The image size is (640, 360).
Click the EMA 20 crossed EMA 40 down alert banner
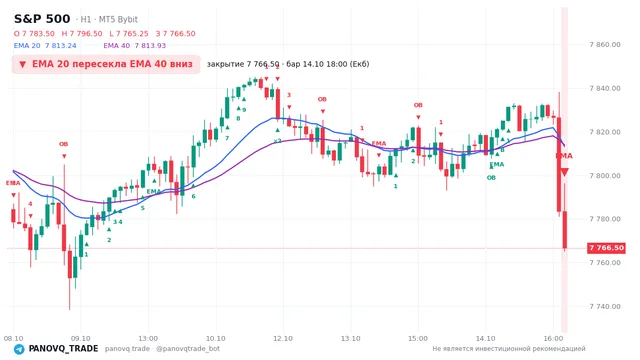tap(106, 64)
